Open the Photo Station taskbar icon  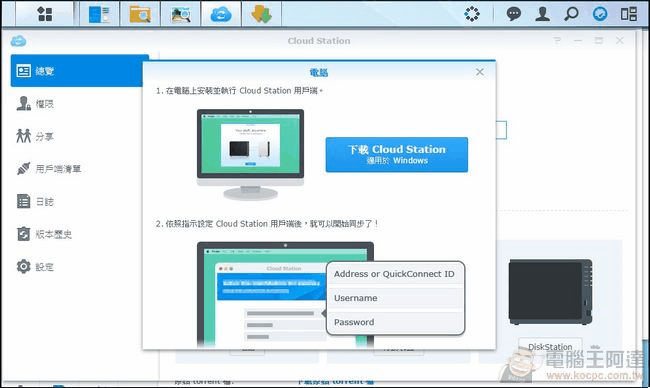[x=180, y=14]
